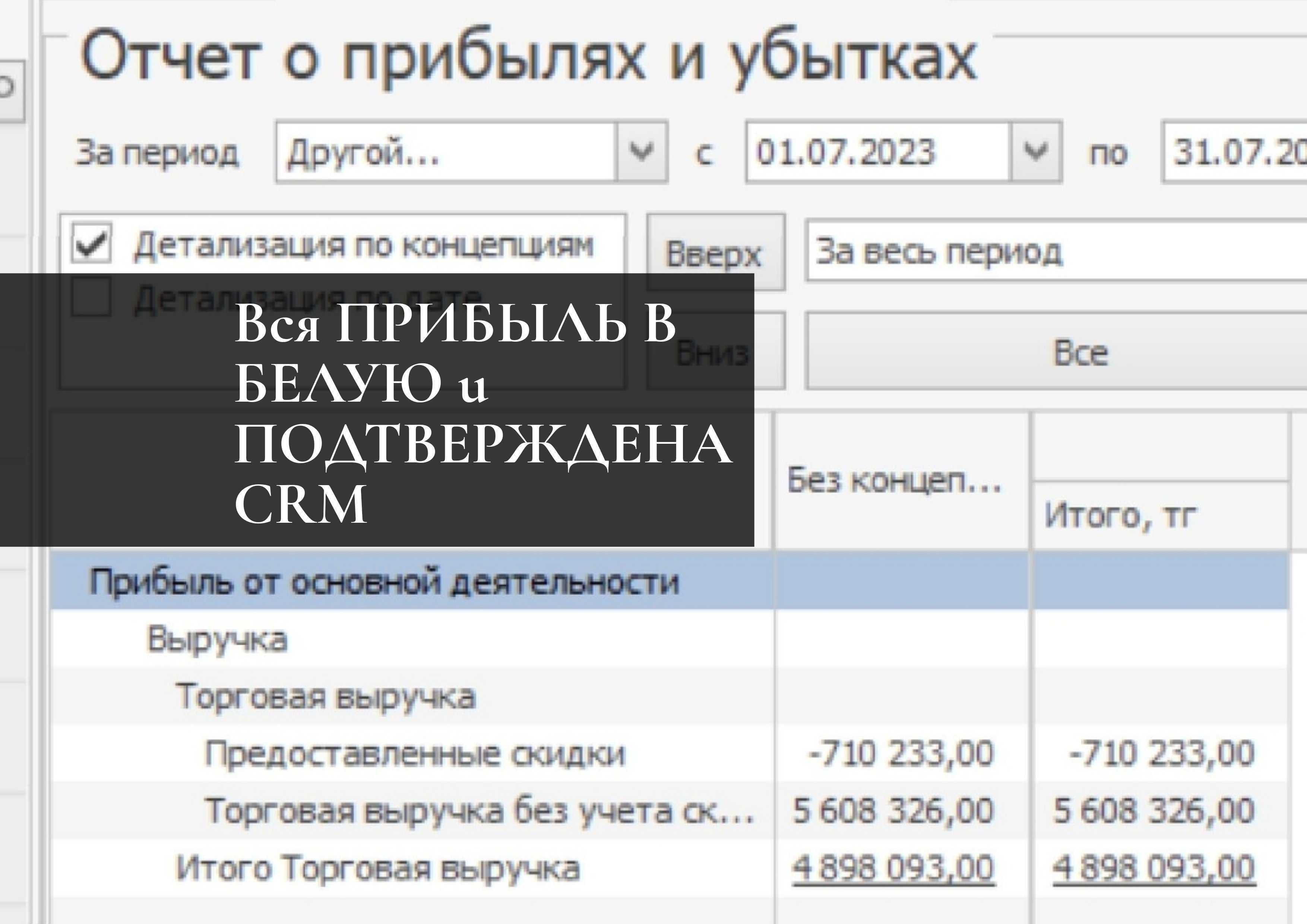
Task: Select the Торговая выручка row
Action: pos(670,696)
